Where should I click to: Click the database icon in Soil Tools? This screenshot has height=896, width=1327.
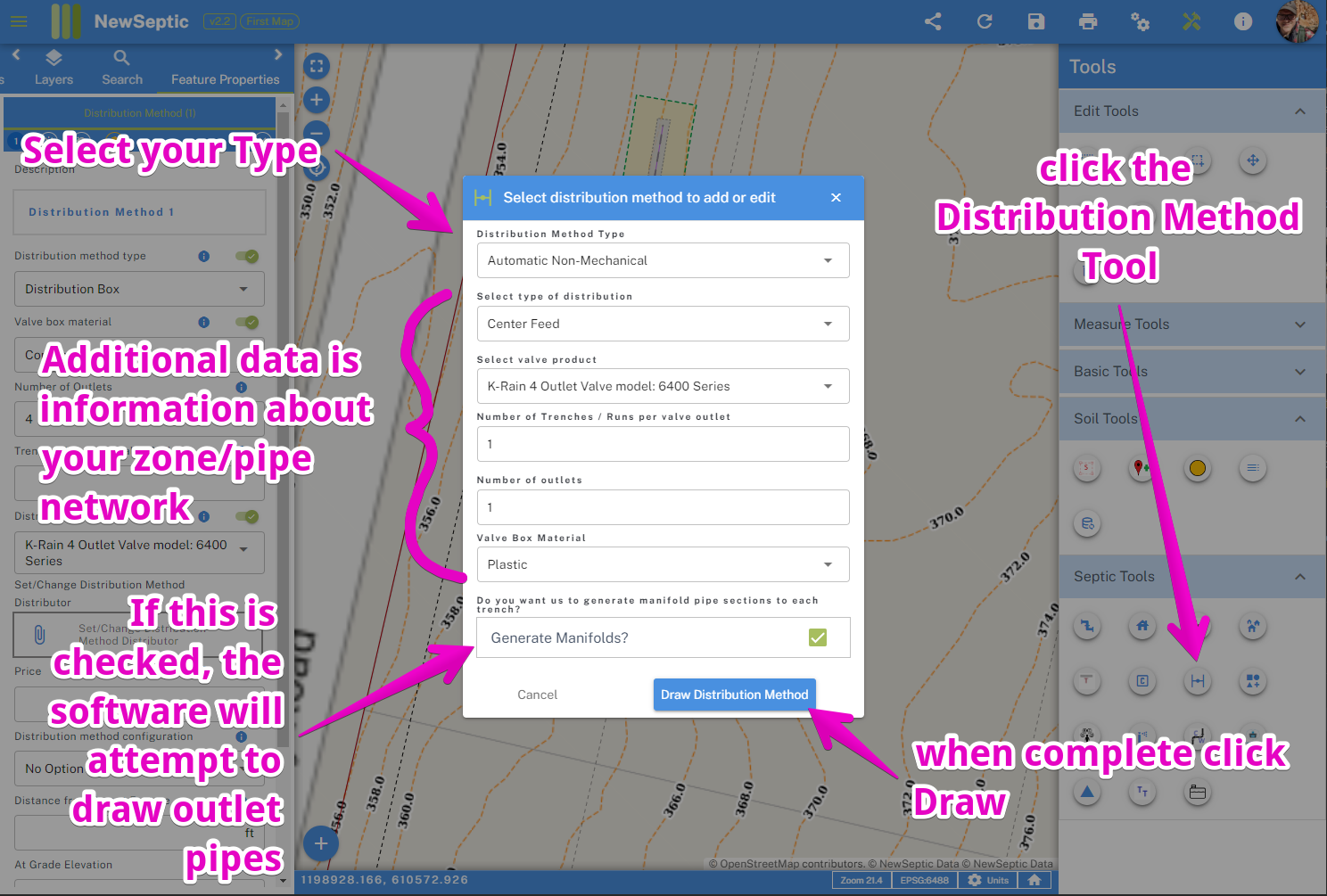pyautogui.click(x=1087, y=524)
